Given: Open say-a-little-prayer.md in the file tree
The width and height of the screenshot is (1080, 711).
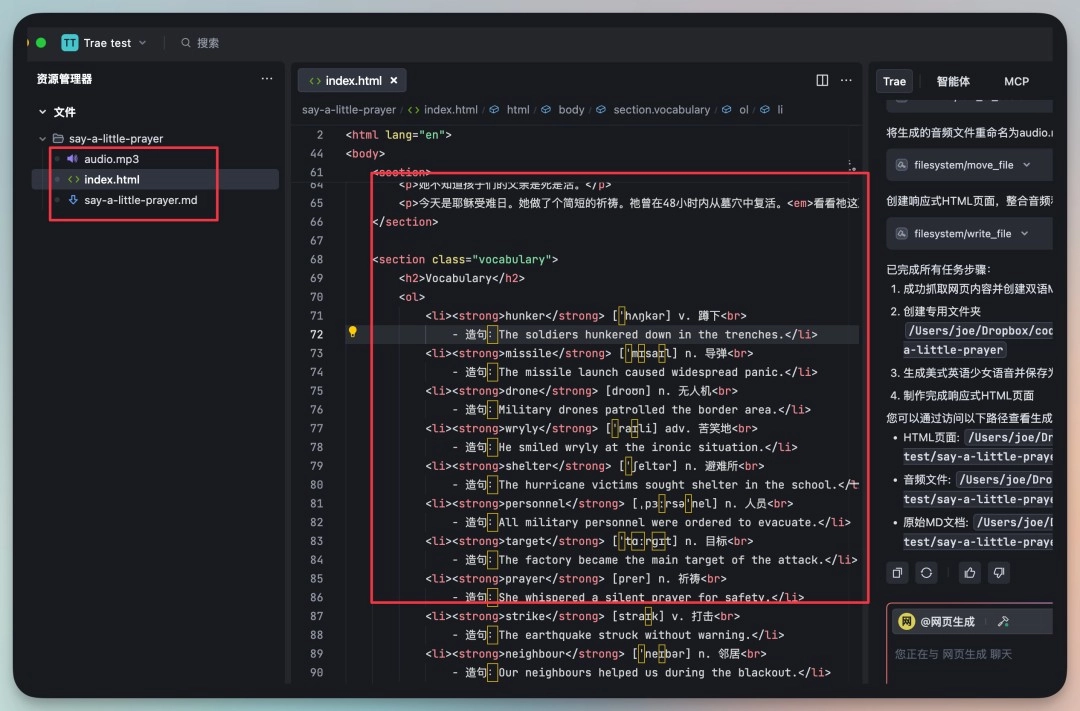Looking at the screenshot, I should click(141, 200).
